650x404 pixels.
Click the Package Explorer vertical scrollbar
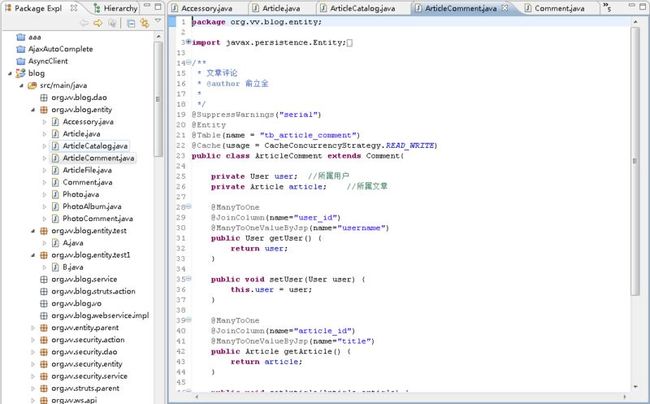[x=158, y=99]
